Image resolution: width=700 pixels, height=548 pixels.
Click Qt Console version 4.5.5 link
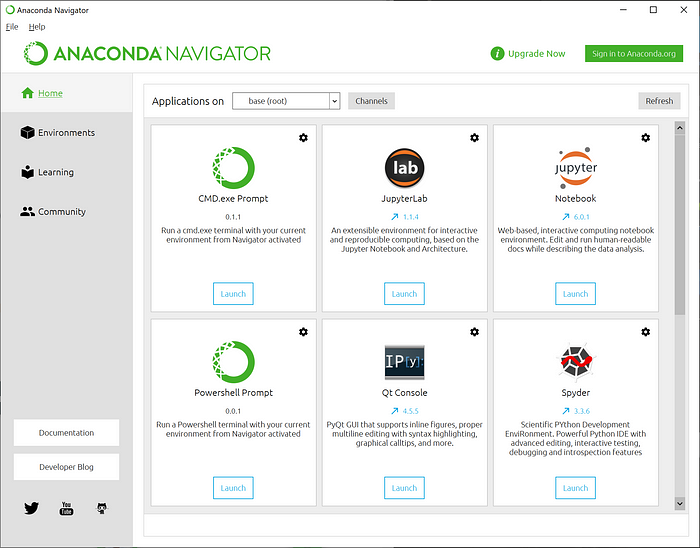tap(411, 411)
